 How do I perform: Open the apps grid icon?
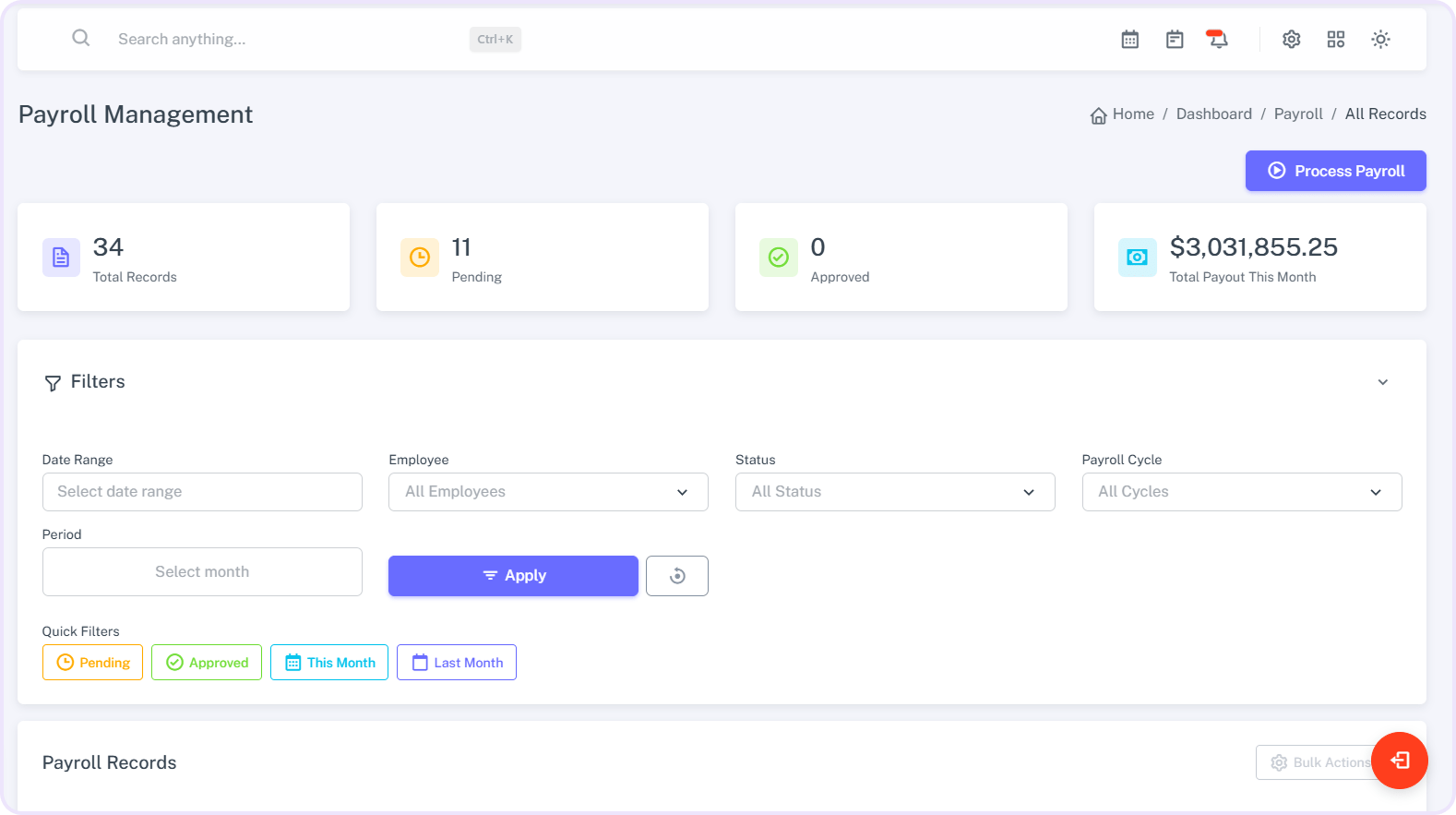(1335, 39)
